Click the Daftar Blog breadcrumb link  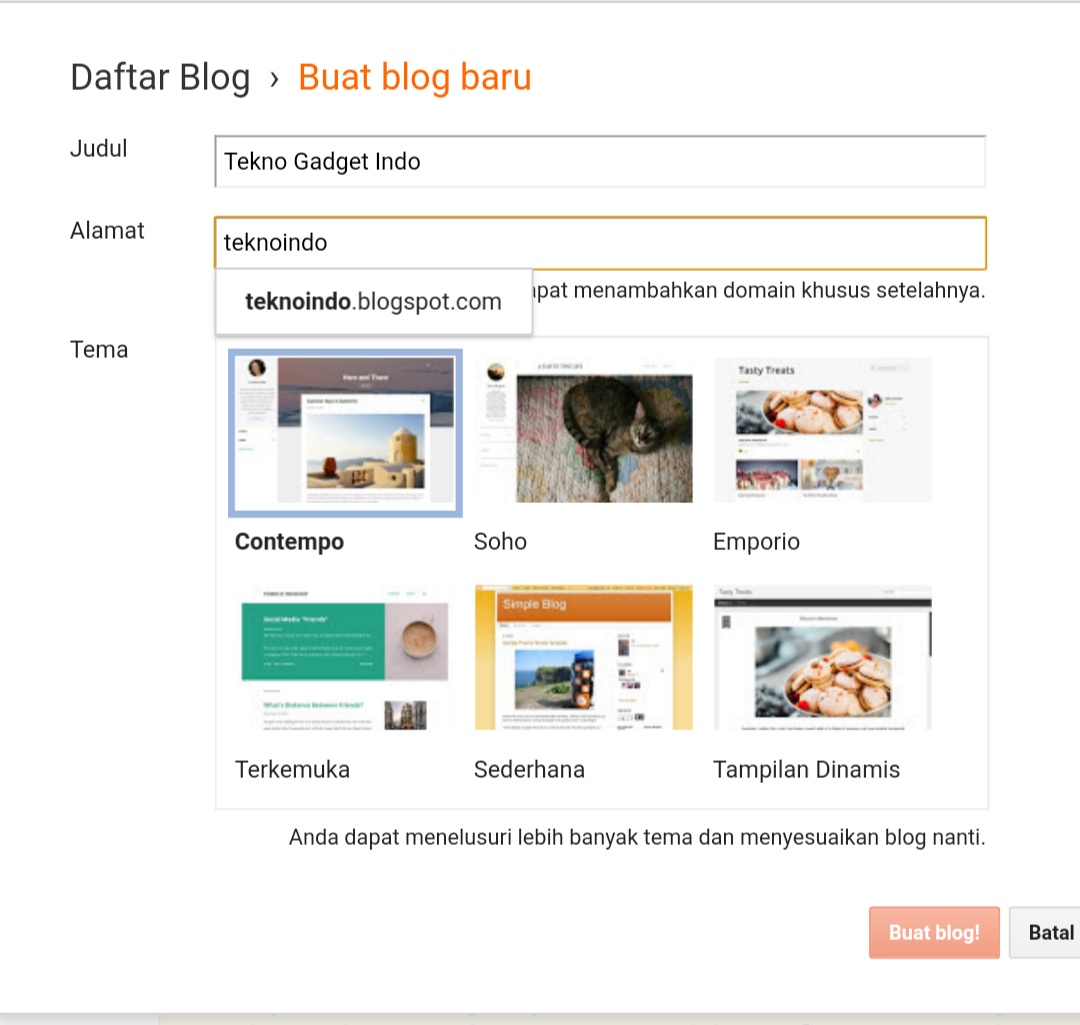[160, 77]
